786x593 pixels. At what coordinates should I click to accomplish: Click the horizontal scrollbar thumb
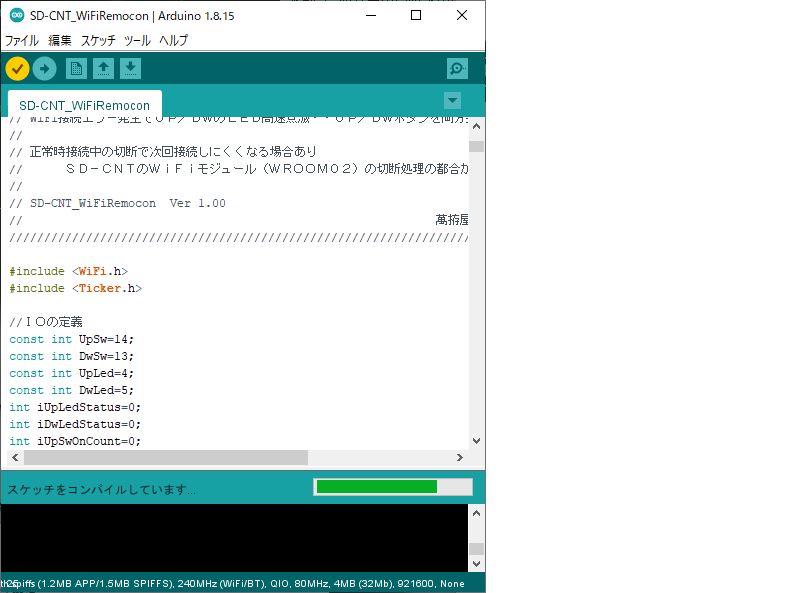(166, 458)
